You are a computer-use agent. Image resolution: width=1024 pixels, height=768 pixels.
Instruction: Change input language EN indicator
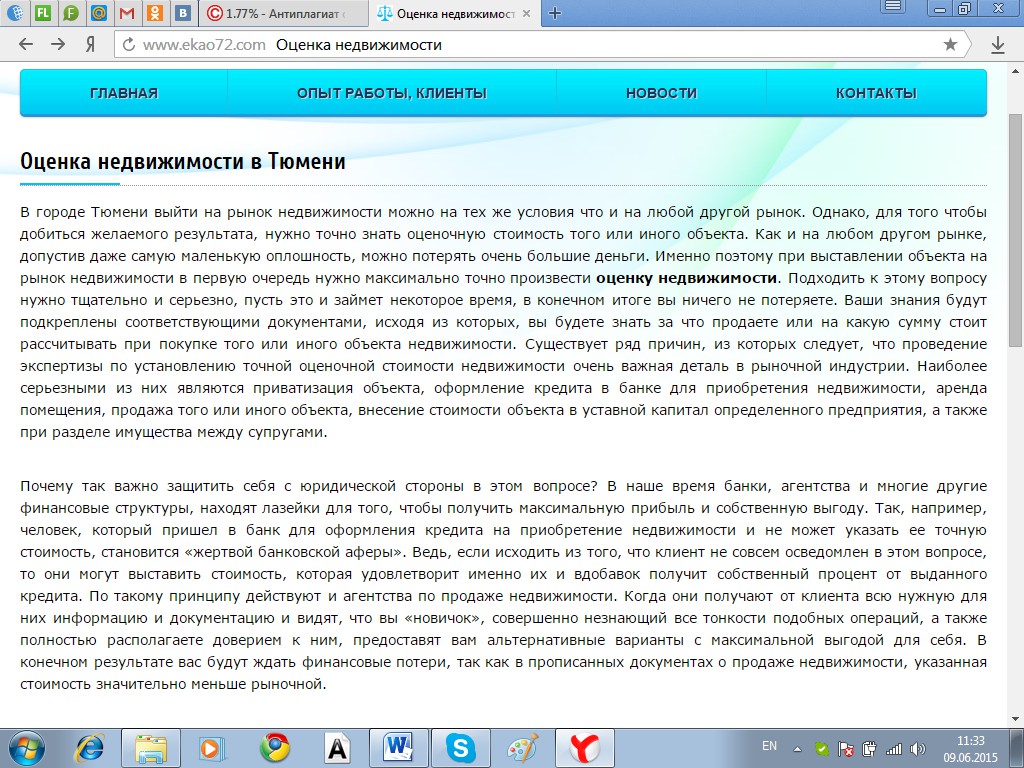pos(769,746)
